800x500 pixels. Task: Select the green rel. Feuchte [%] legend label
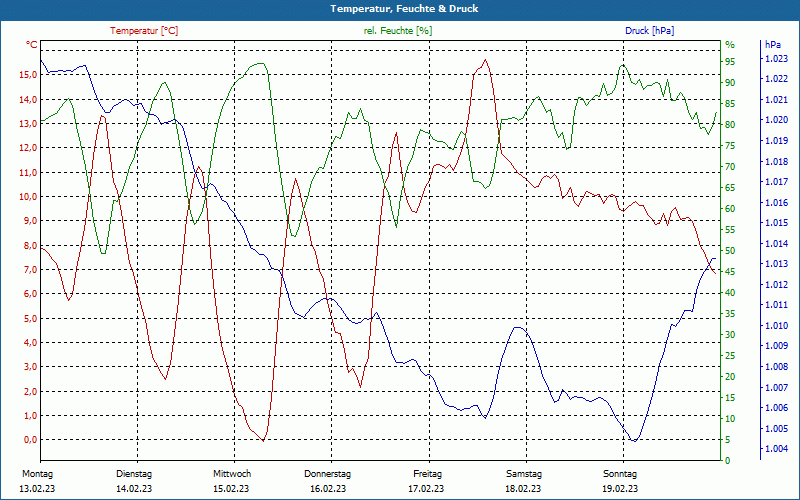[398, 31]
